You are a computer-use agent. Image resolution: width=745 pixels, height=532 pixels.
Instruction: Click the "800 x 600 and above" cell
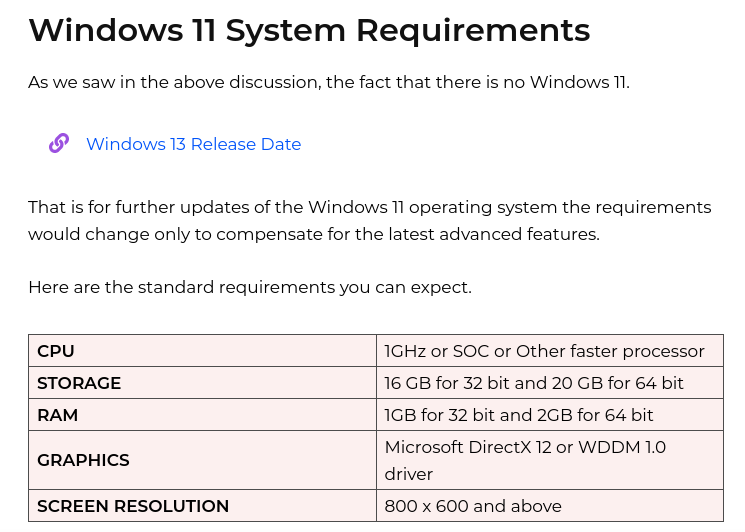click(x=473, y=506)
